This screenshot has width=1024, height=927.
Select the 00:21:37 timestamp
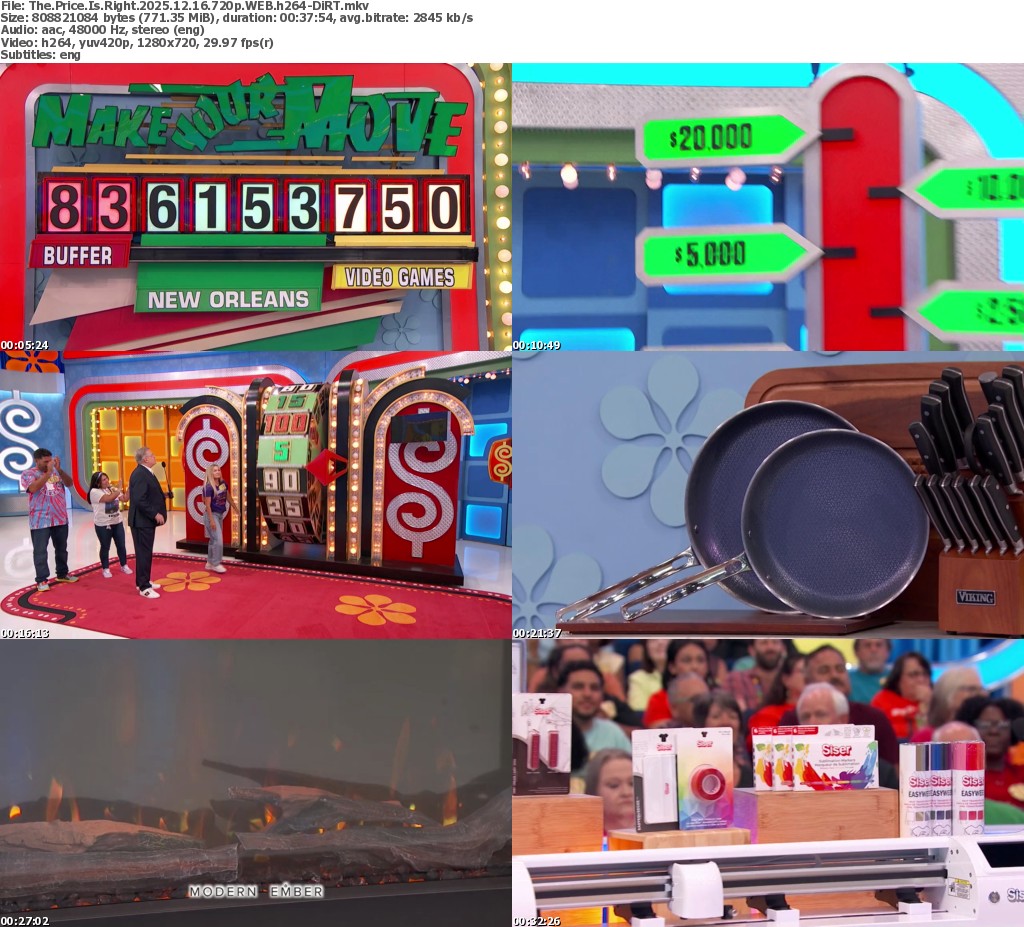pyautogui.click(x=537, y=633)
